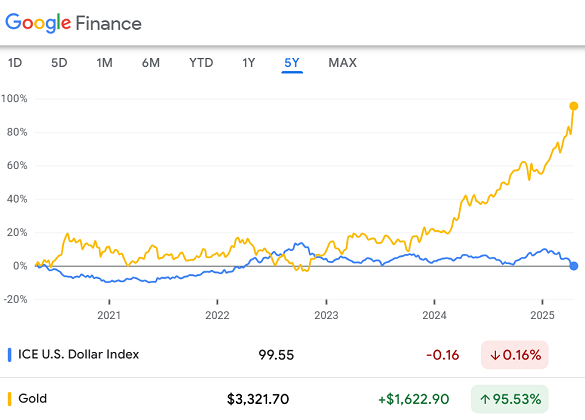Viewport: 585px width, 420px height.
Task: Select the active 5Y range tab
Action: pos(292,63)
